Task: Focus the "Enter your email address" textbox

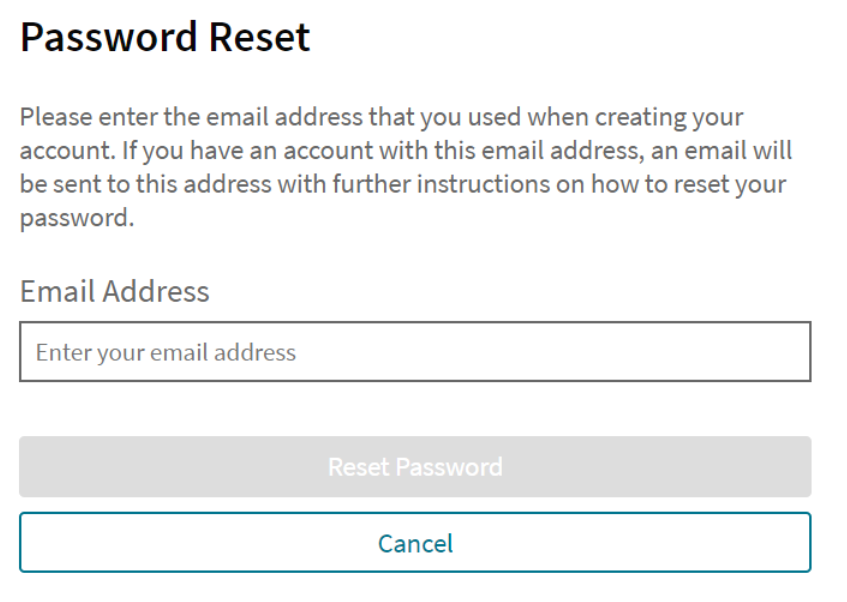Action: coord(415,352)
